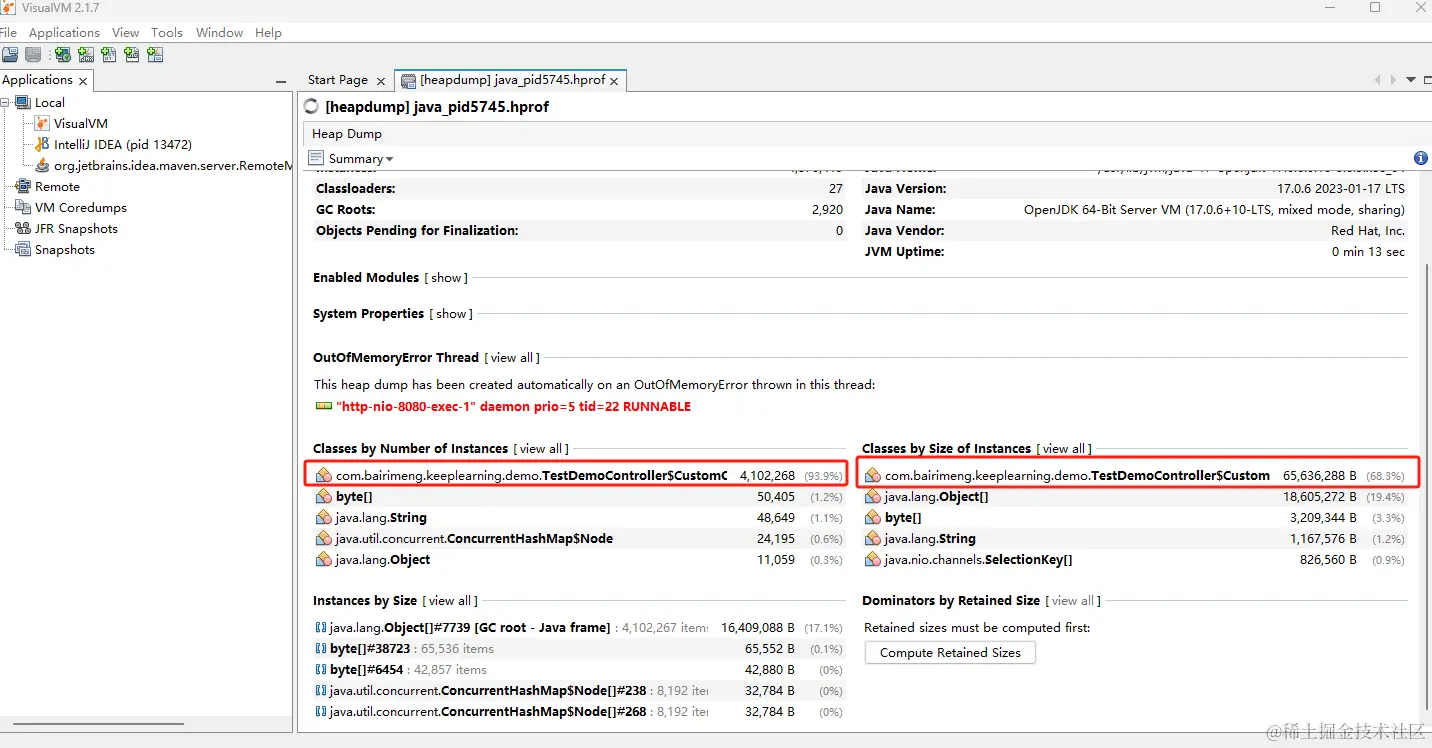Click the greyed-out Save toolbar icon
Viewport: 1432px width, 748px height.
pos(33,55)
